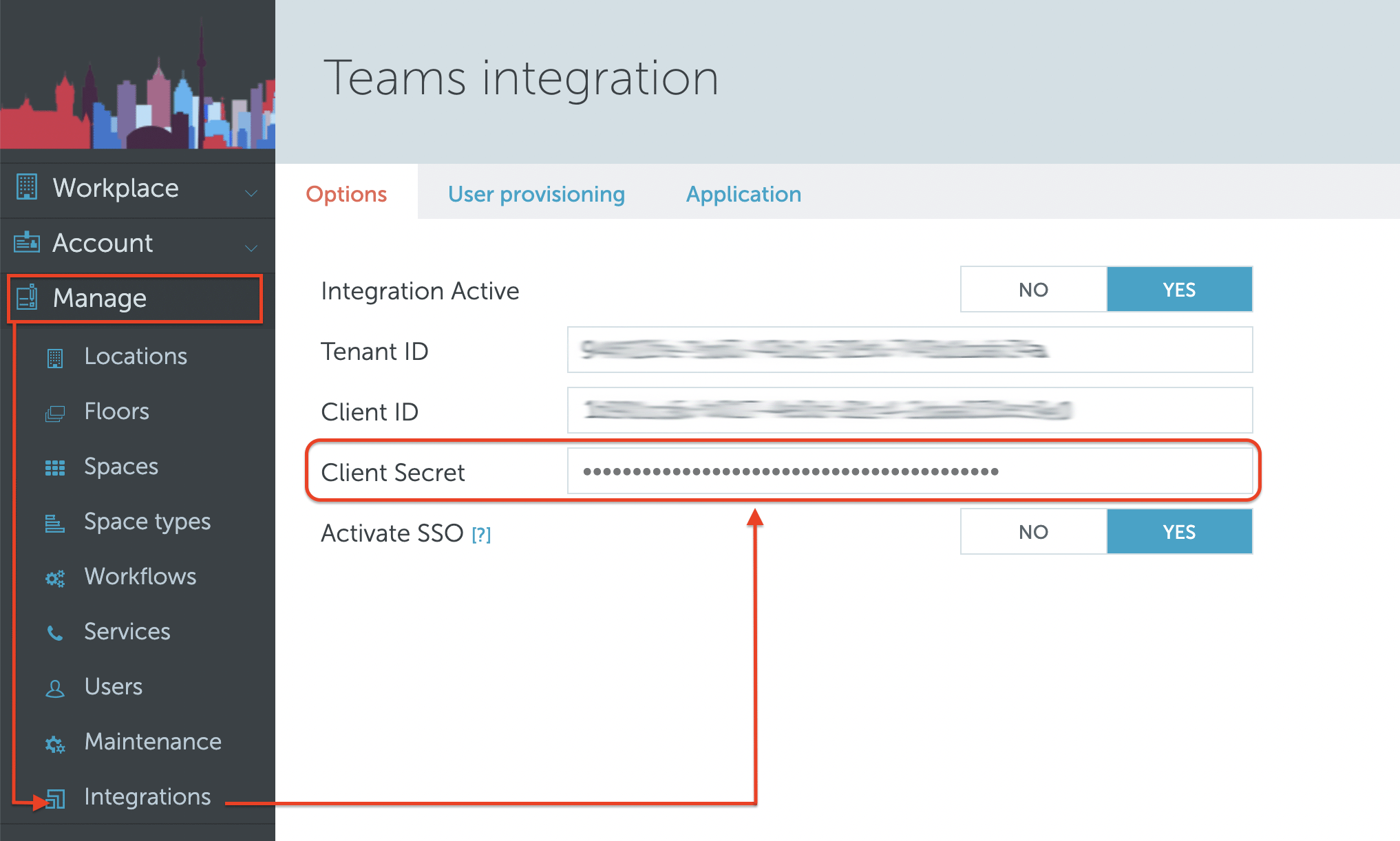Set Integration Active to YES
1400x841 pixels.
tap(1179, 290)
